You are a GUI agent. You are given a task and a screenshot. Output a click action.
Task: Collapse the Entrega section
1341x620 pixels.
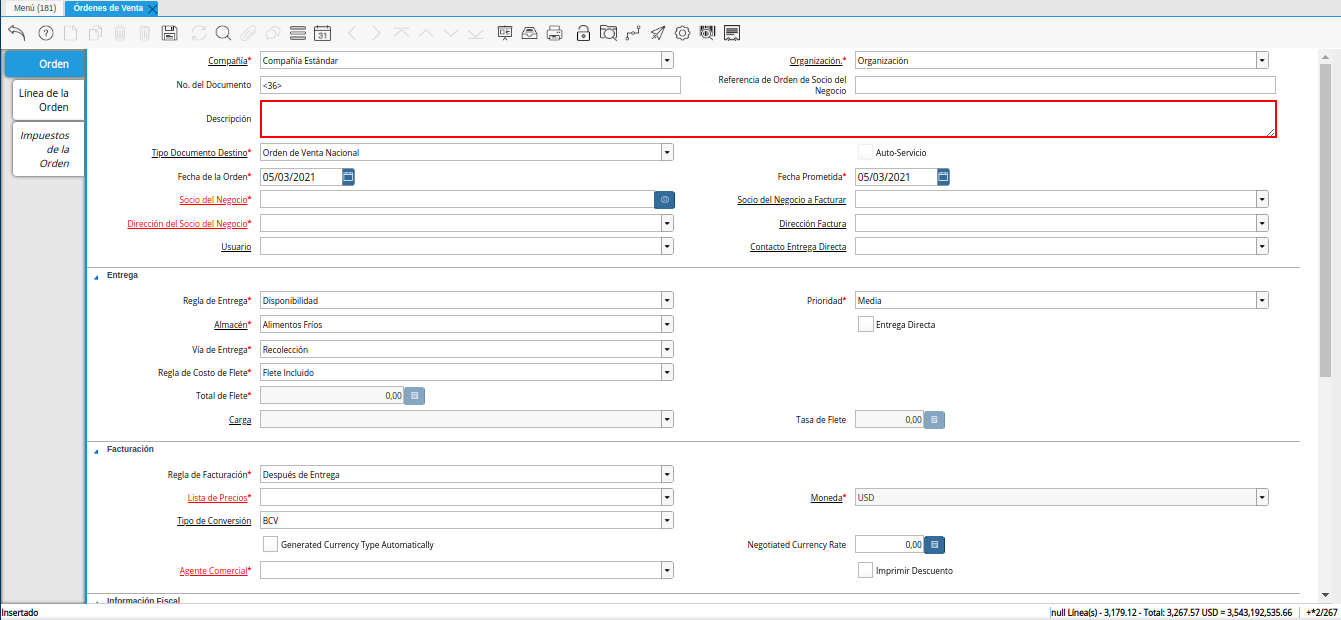tap(97, 275)
